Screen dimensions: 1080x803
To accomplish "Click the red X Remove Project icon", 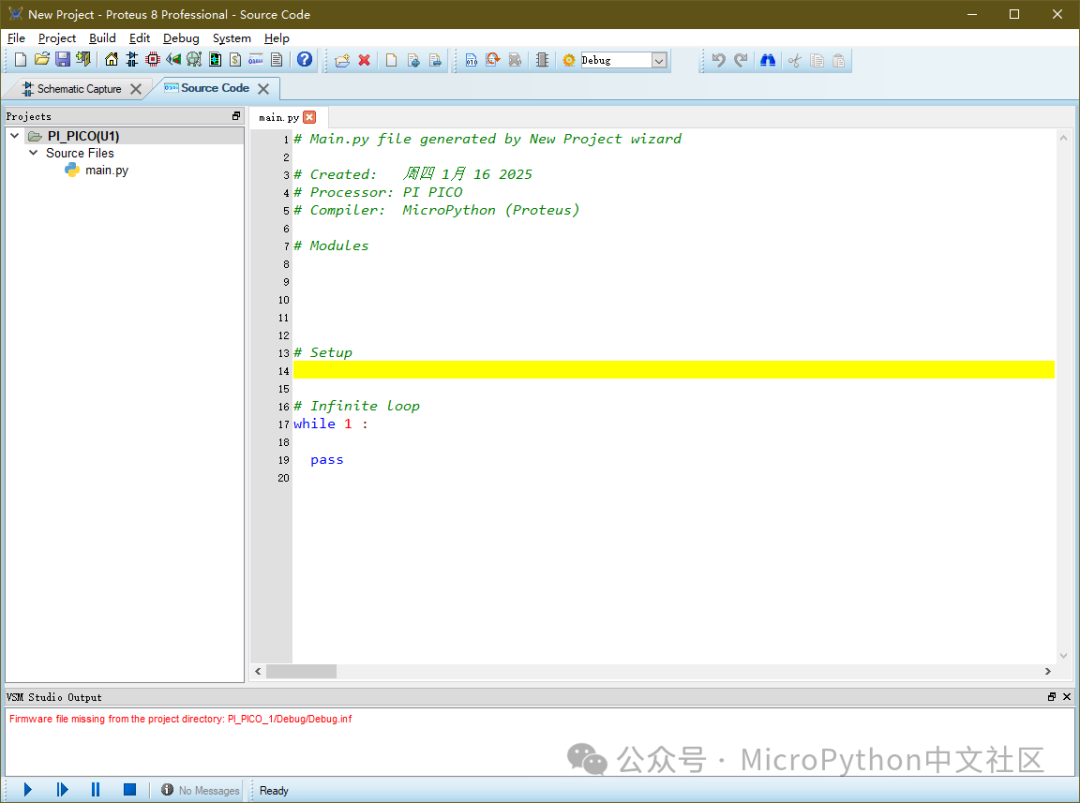I will click(364, 61).
